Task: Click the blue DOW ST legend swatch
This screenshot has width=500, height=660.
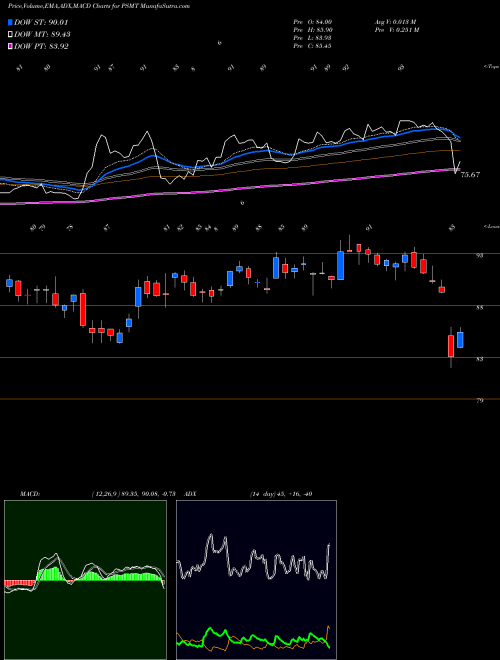Action: click(11, 22)
